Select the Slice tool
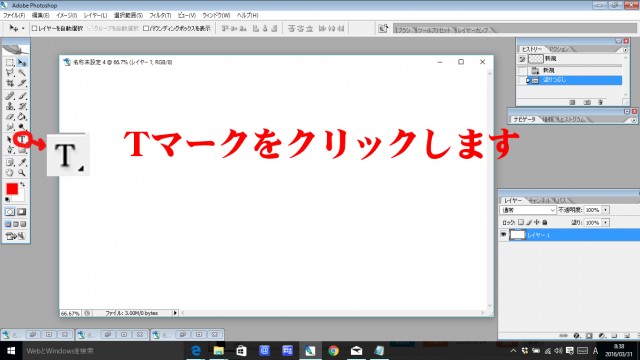The width and height of the screenshot is (640, 360). [22, 83]
